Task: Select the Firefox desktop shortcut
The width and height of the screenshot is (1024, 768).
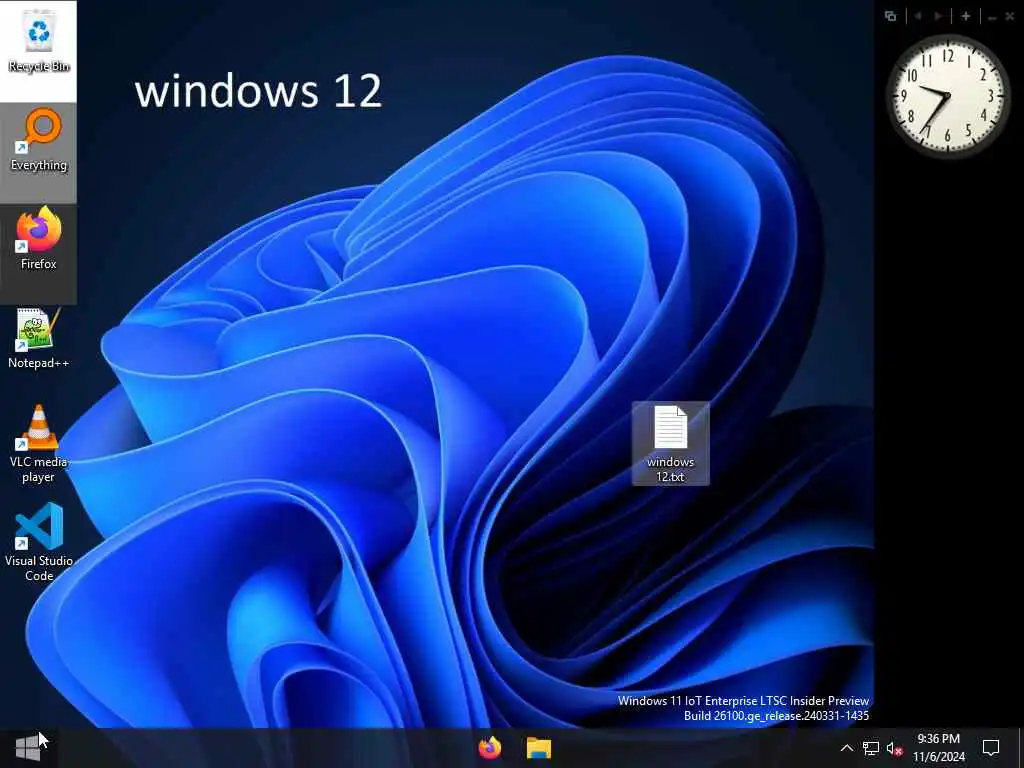Action: tap(39, 239)
